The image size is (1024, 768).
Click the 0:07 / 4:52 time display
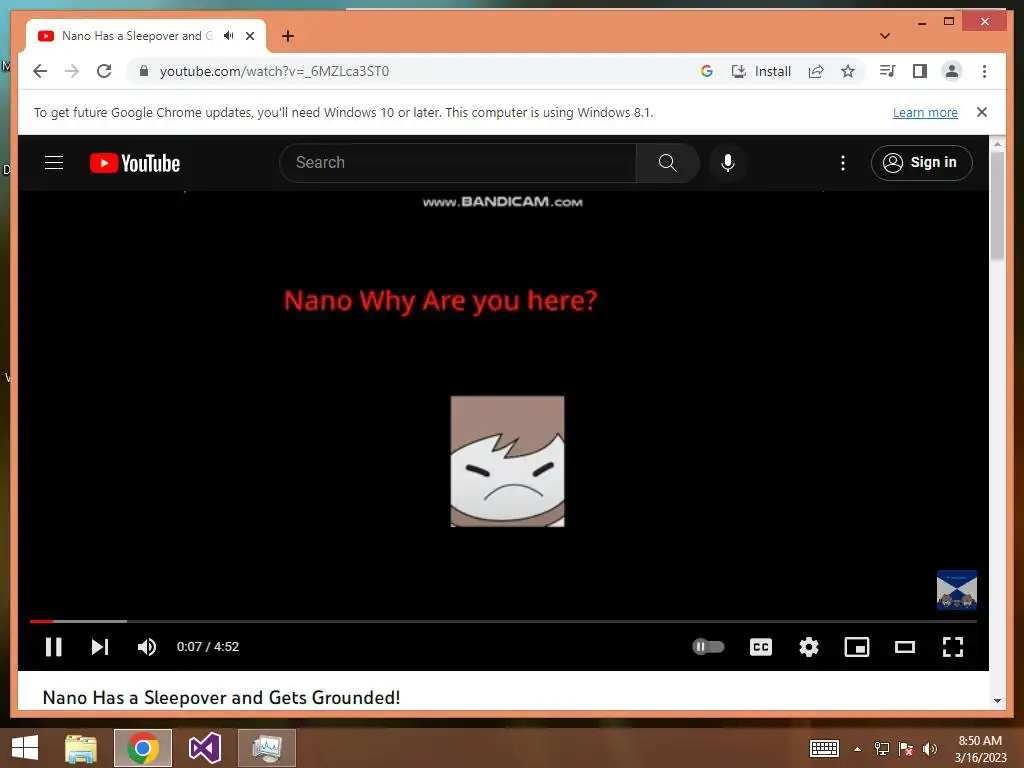click(x=208, y=647)
